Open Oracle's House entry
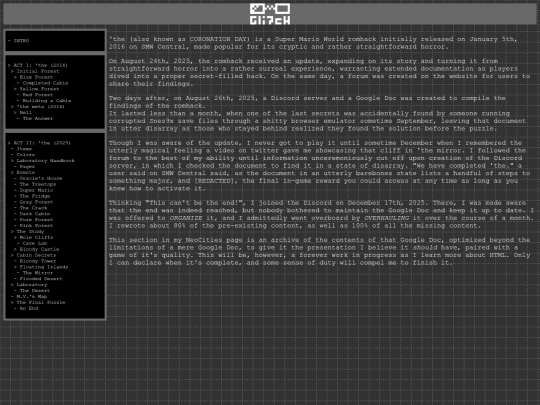This screenshot has width=540, height=405. (x=41, y=178)
